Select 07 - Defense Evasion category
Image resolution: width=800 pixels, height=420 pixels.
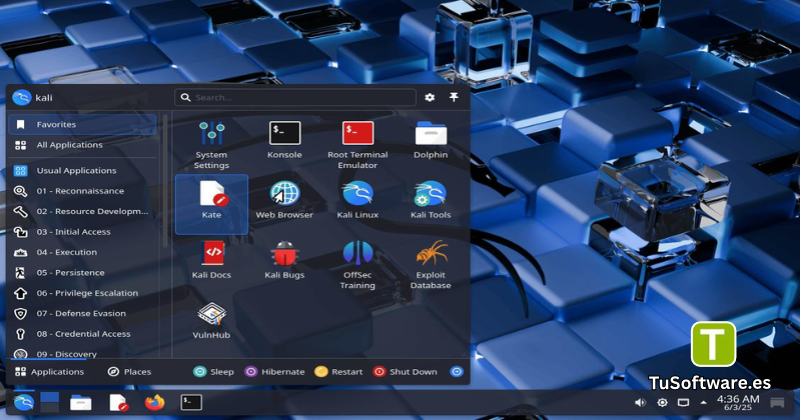coord(82,313)
